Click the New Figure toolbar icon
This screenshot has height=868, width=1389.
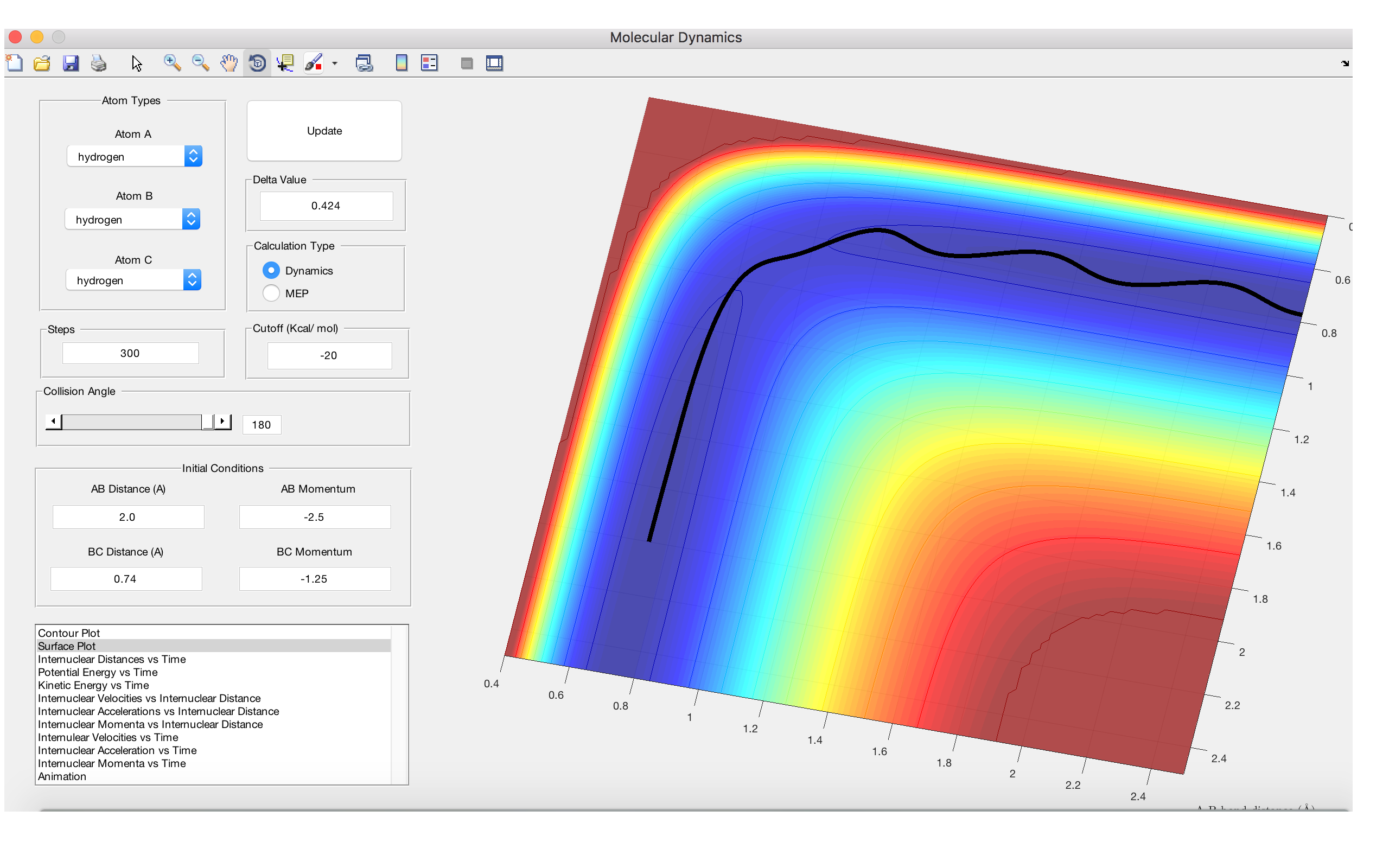tap(15, 63)
